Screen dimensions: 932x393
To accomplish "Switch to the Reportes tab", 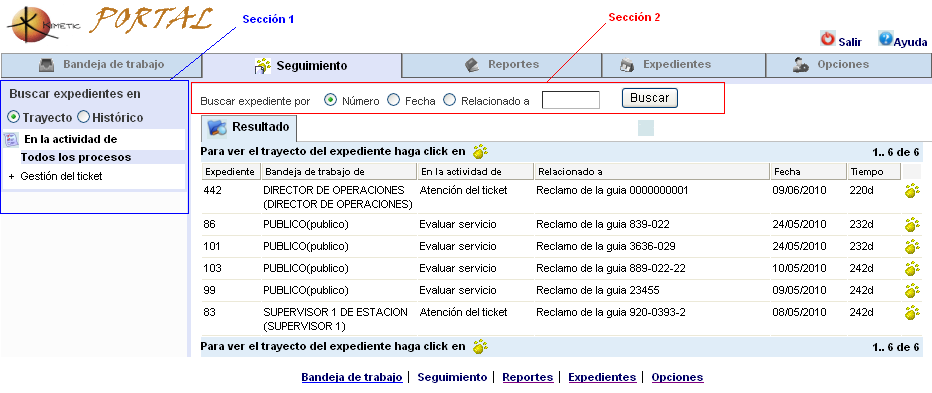I will pyautogui.click(x=502, y=65).
